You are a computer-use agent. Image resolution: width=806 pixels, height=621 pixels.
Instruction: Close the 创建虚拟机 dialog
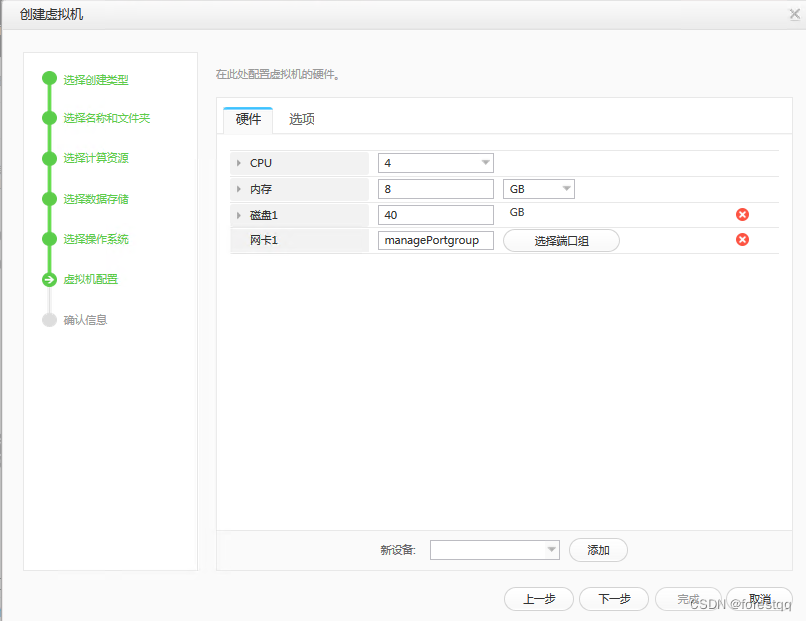[795, 14]
